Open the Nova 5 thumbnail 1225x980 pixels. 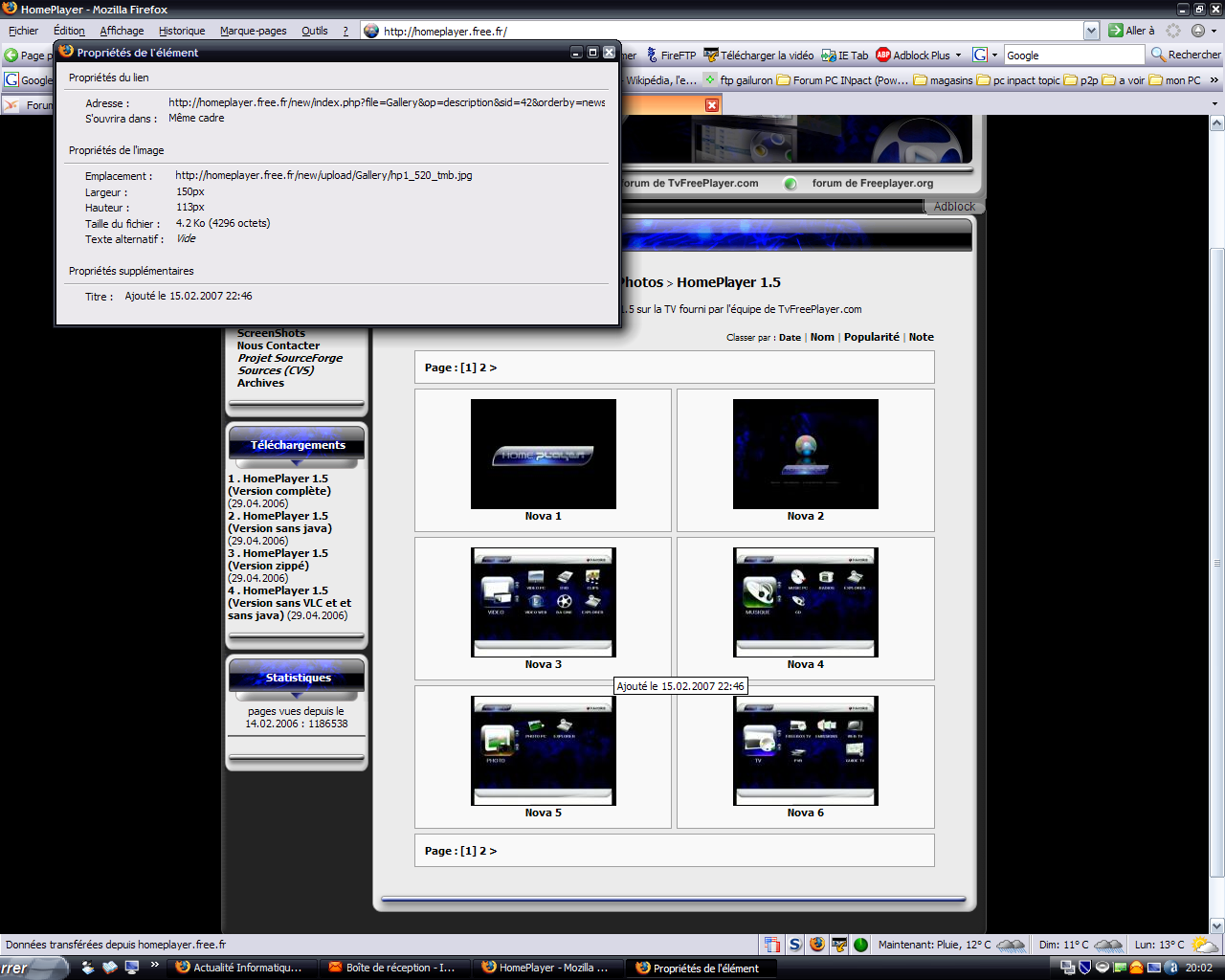[x=543, y=750]
